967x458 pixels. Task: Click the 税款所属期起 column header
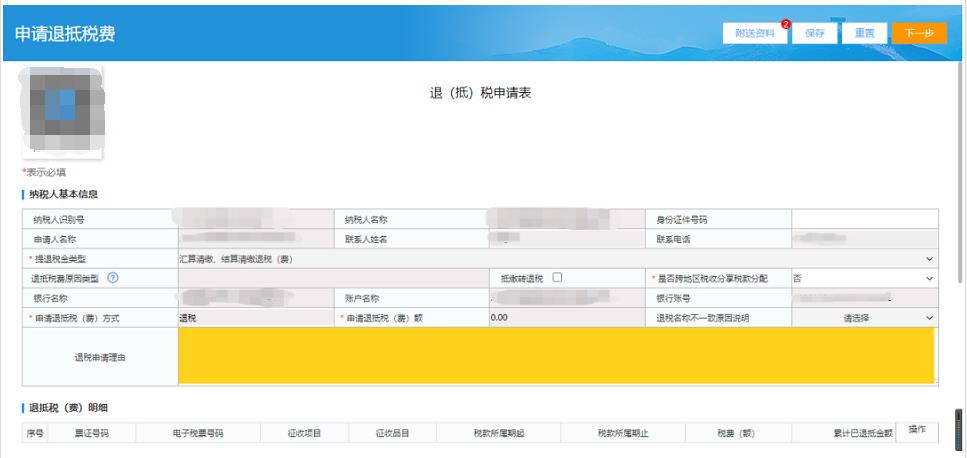pos(499,433)
